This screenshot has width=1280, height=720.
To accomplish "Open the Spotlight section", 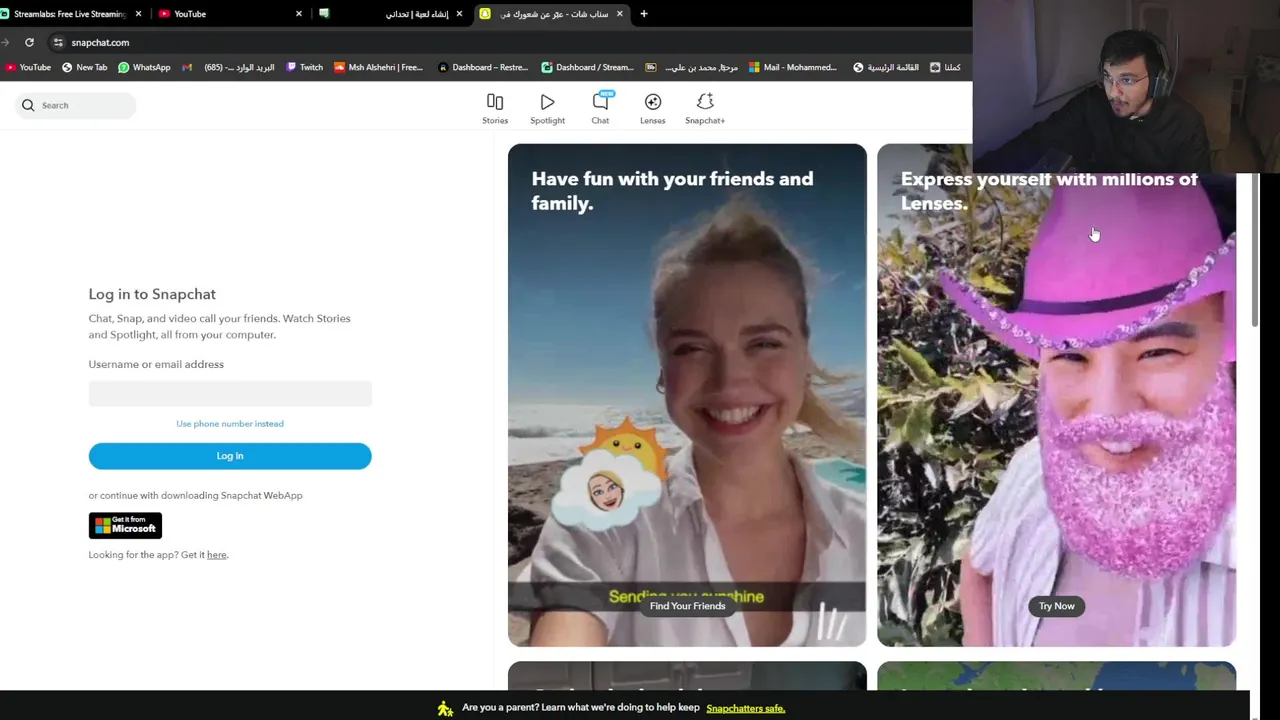I will tap(547, 109).
